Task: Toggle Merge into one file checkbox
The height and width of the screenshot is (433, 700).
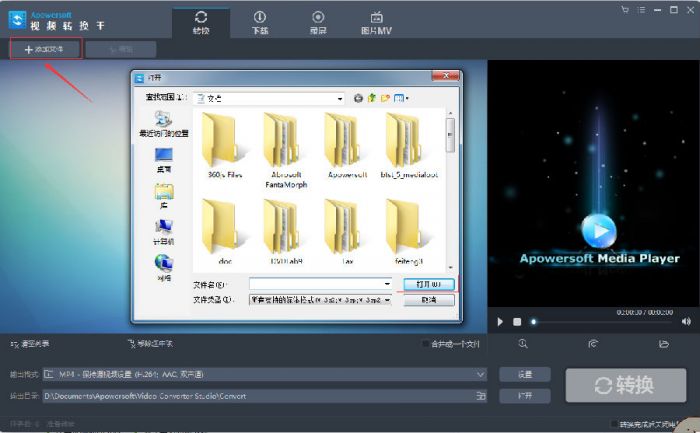Action: pos(425,344)
